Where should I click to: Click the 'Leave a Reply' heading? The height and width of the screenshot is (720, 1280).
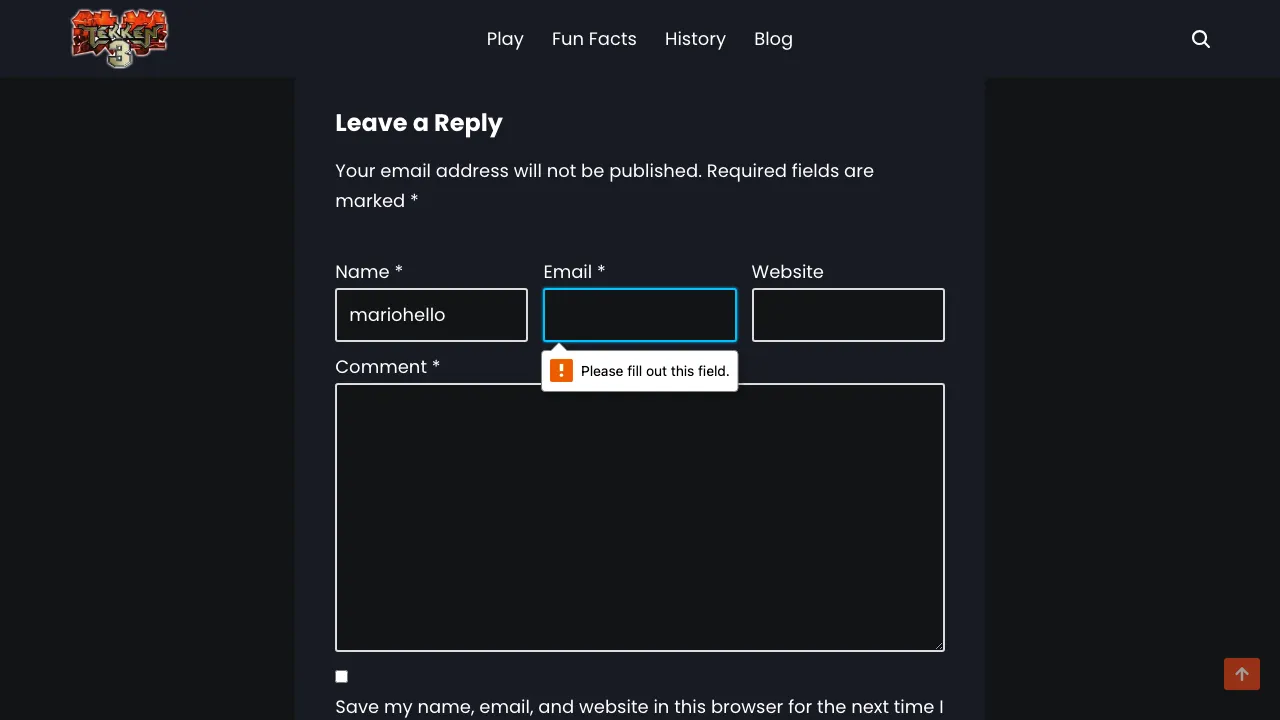click(x=419, y=123)
